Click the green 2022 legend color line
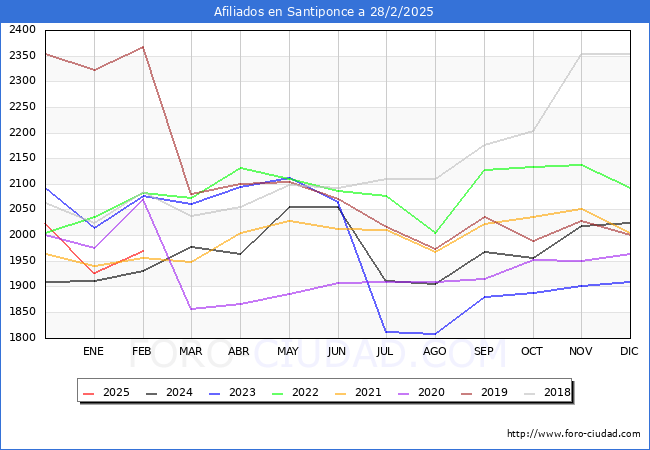Screen dimensions: 650x450 [x=278, y=393]
